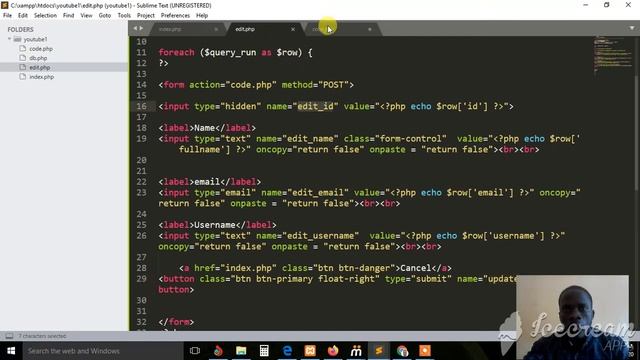Open the Project menu
This screenshot has width=640, height=360.
pos(146,15)
